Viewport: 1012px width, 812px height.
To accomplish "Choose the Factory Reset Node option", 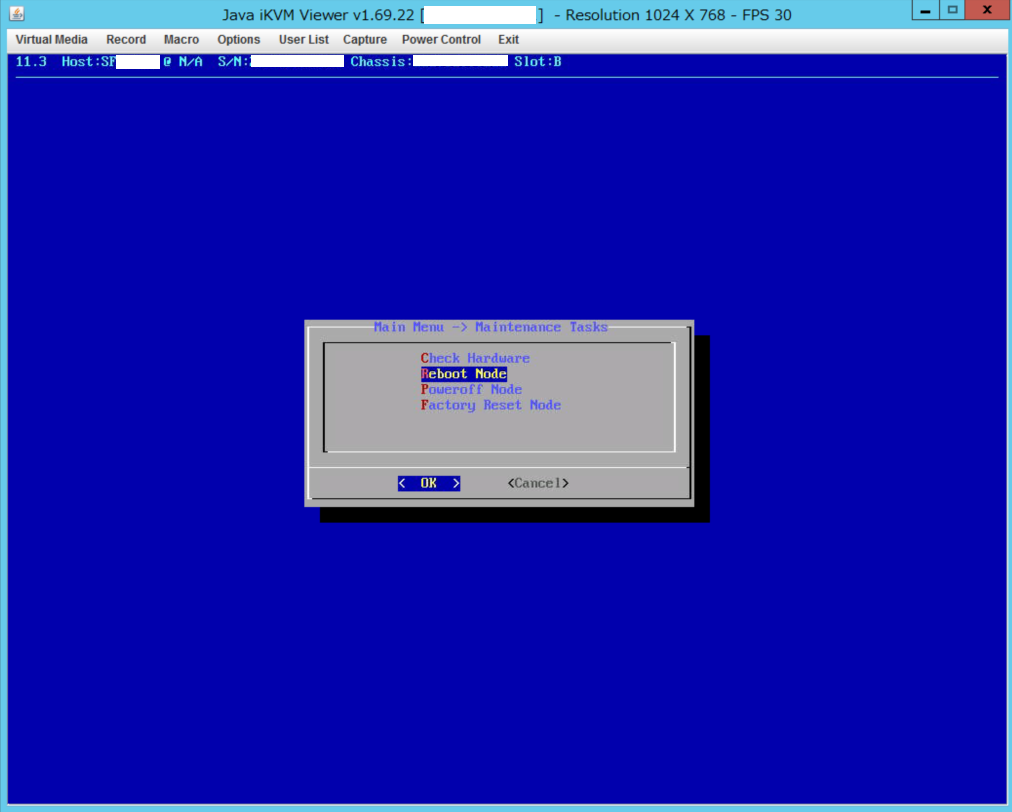I will tap(490, 405).
